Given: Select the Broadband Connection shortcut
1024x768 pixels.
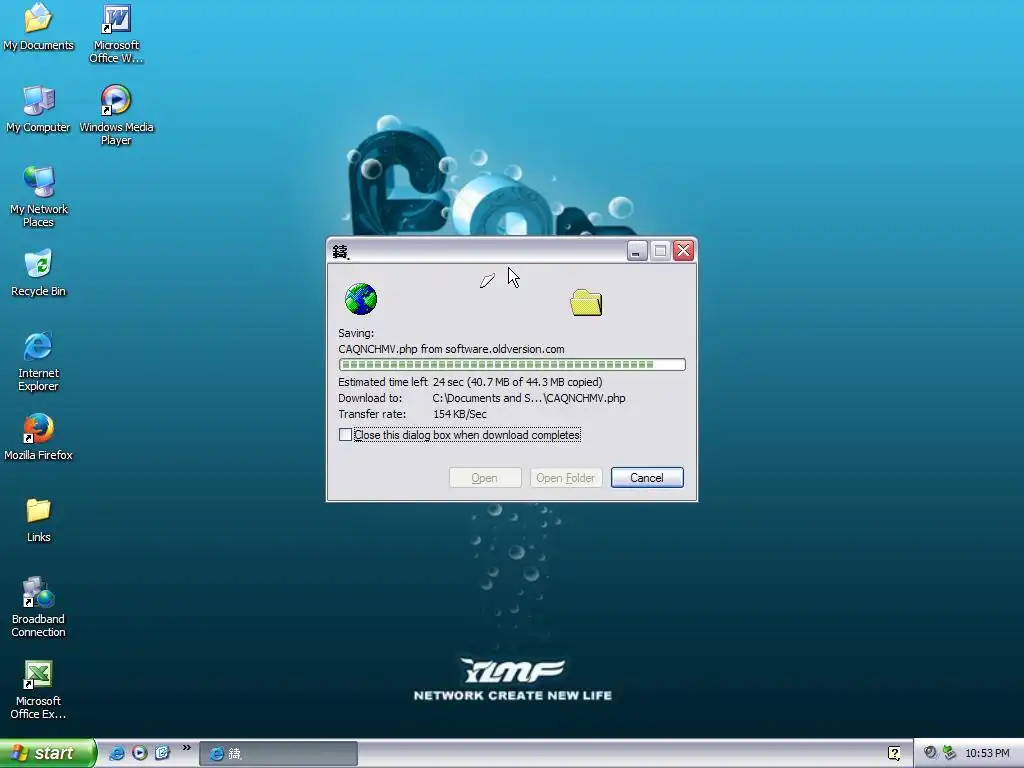Looking at the screenshot, I should click(38, 607).
